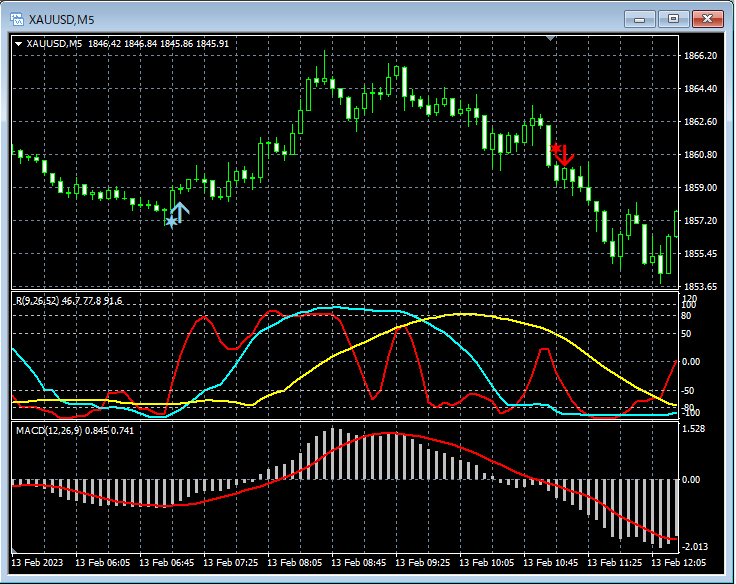
Task: Click the 1859.00 price axis label
Action: pos(699,187)
